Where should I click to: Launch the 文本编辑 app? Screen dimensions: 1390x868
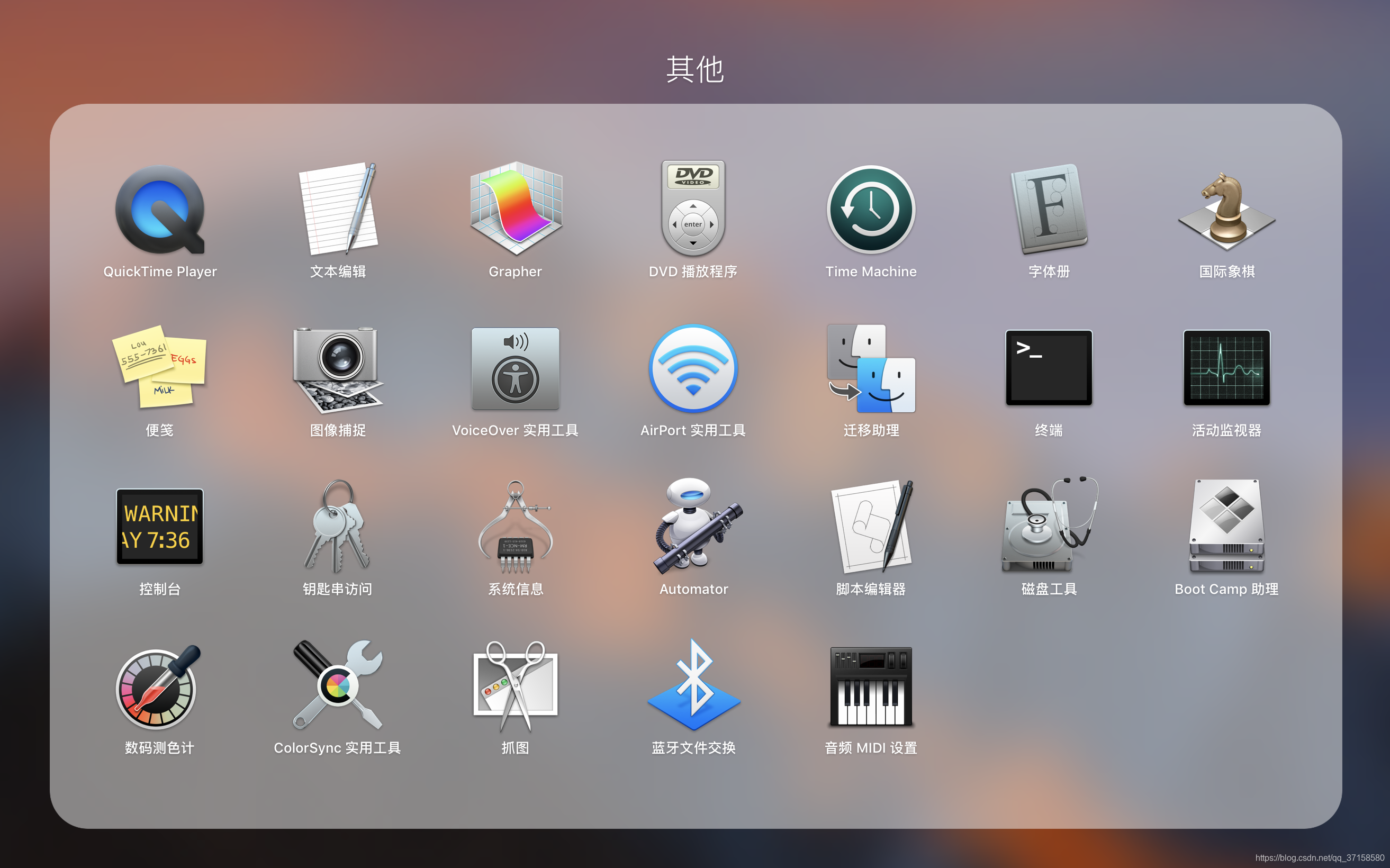point(338,210)
